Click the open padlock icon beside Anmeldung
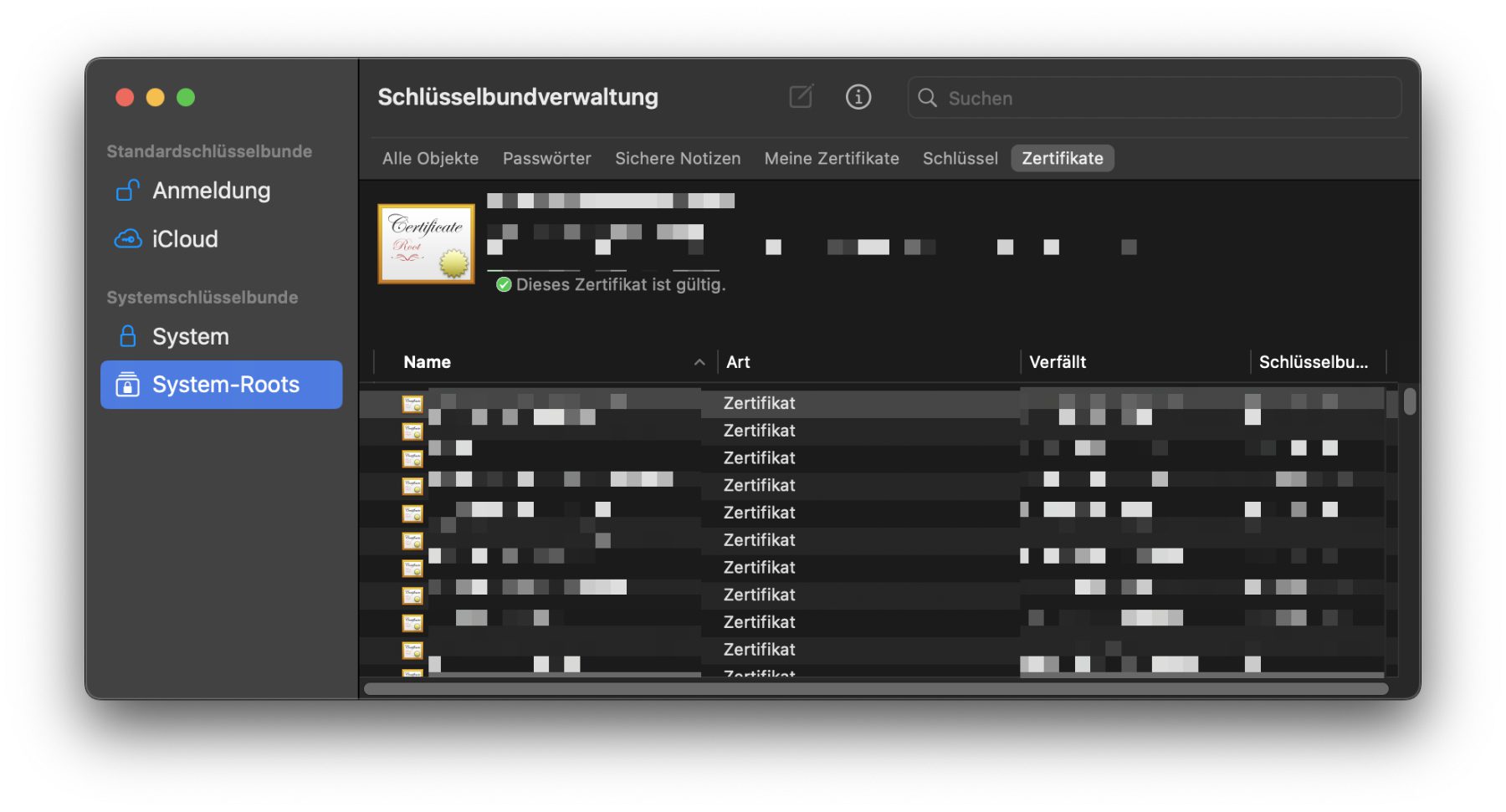The height and width of the screenshot is (812, 1506). click(127, 191)
